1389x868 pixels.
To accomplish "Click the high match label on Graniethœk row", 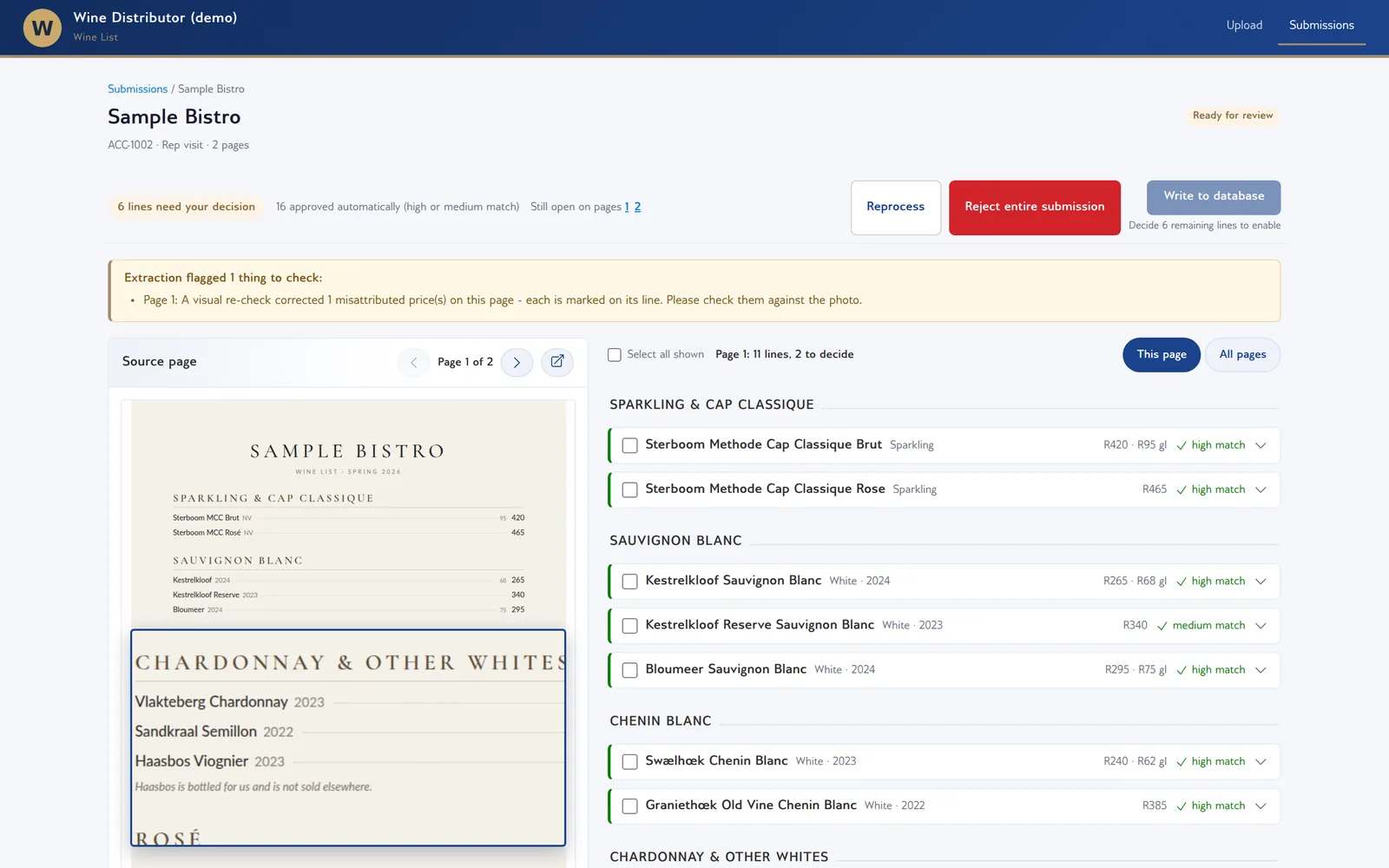I will (1218, 806).
